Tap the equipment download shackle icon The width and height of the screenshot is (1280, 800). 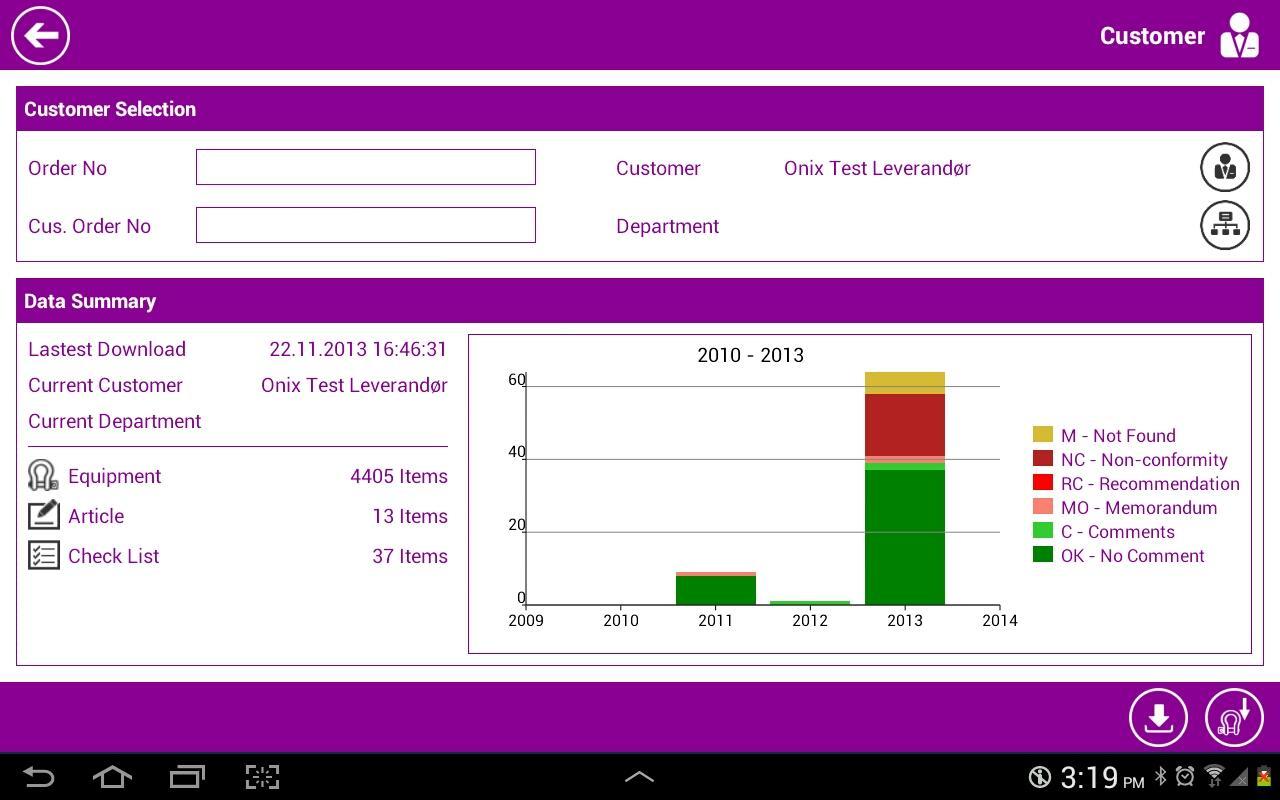pos(1234,717)
